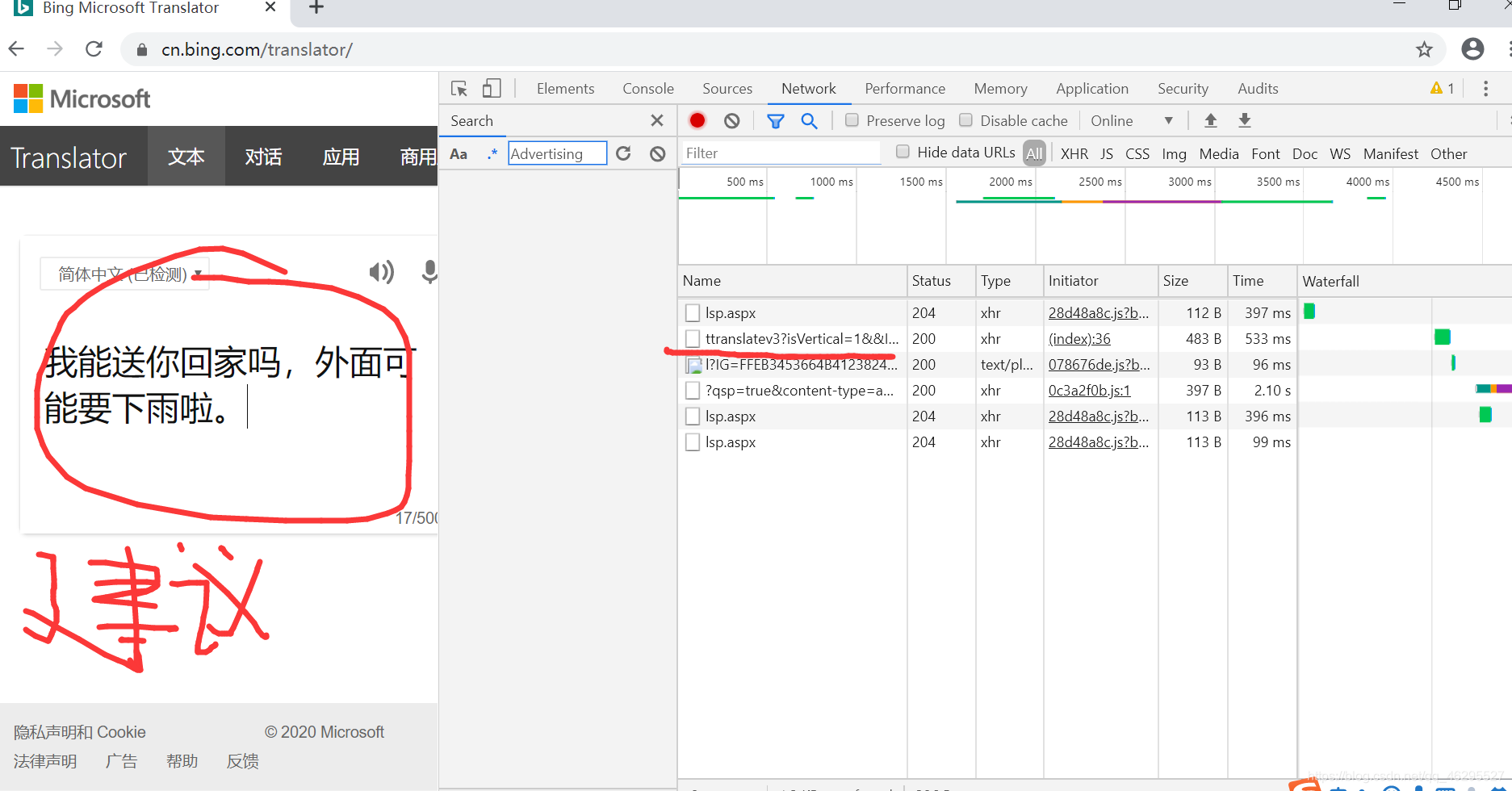Sort requests by Status column header
1512x791 pixels.
[941, 281]
